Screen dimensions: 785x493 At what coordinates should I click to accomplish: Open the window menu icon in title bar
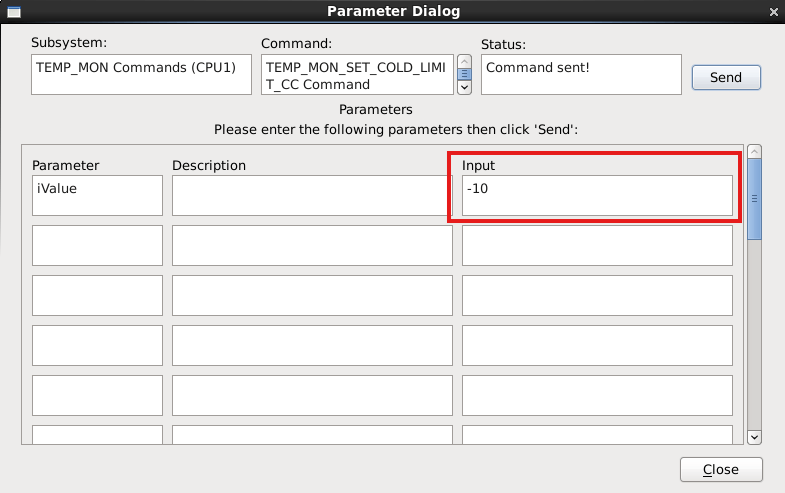click(x=14, y=12)
